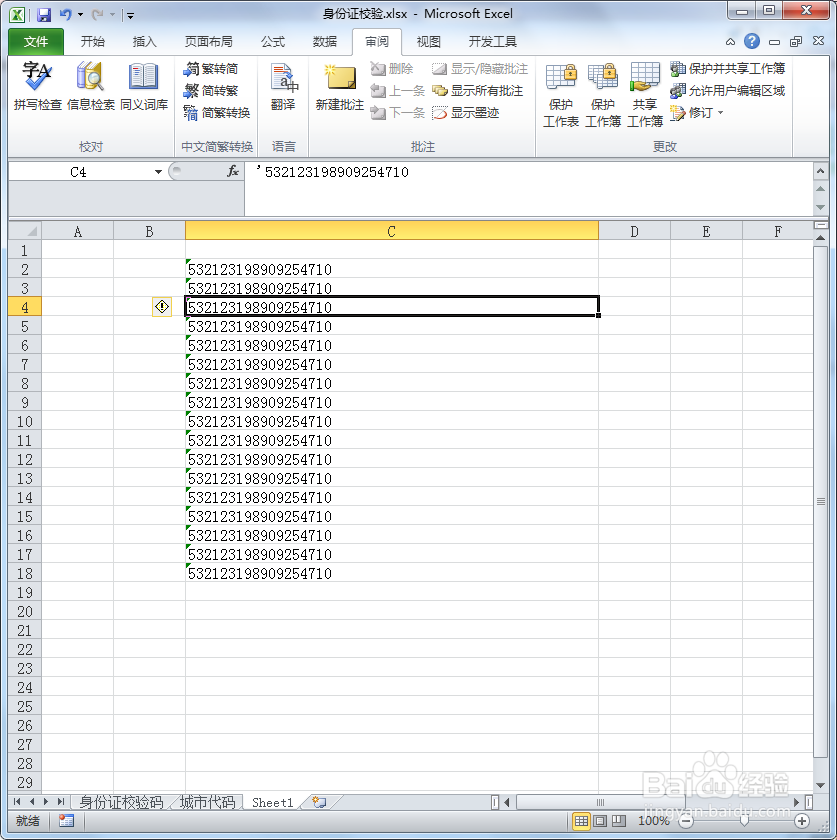Click 保护工作簿 protect workbook

point(602,95)
